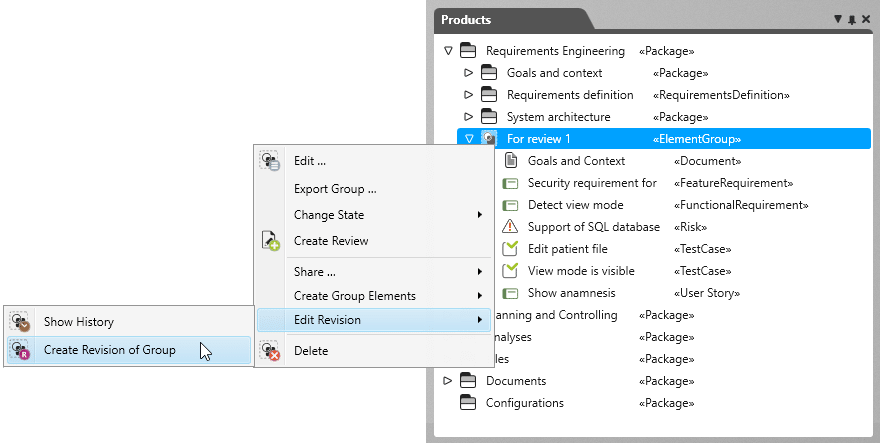
Task: Click the Goals and Context document icon
Action: click(x=511, y=161)
